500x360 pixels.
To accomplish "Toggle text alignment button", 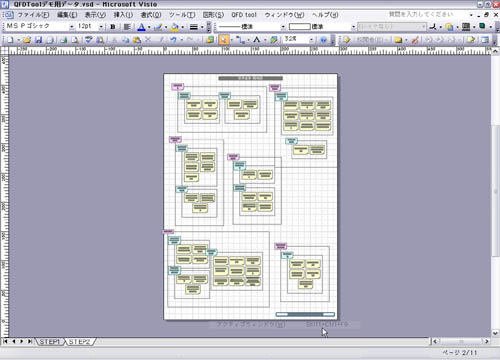I will click(x=127, y=27).
